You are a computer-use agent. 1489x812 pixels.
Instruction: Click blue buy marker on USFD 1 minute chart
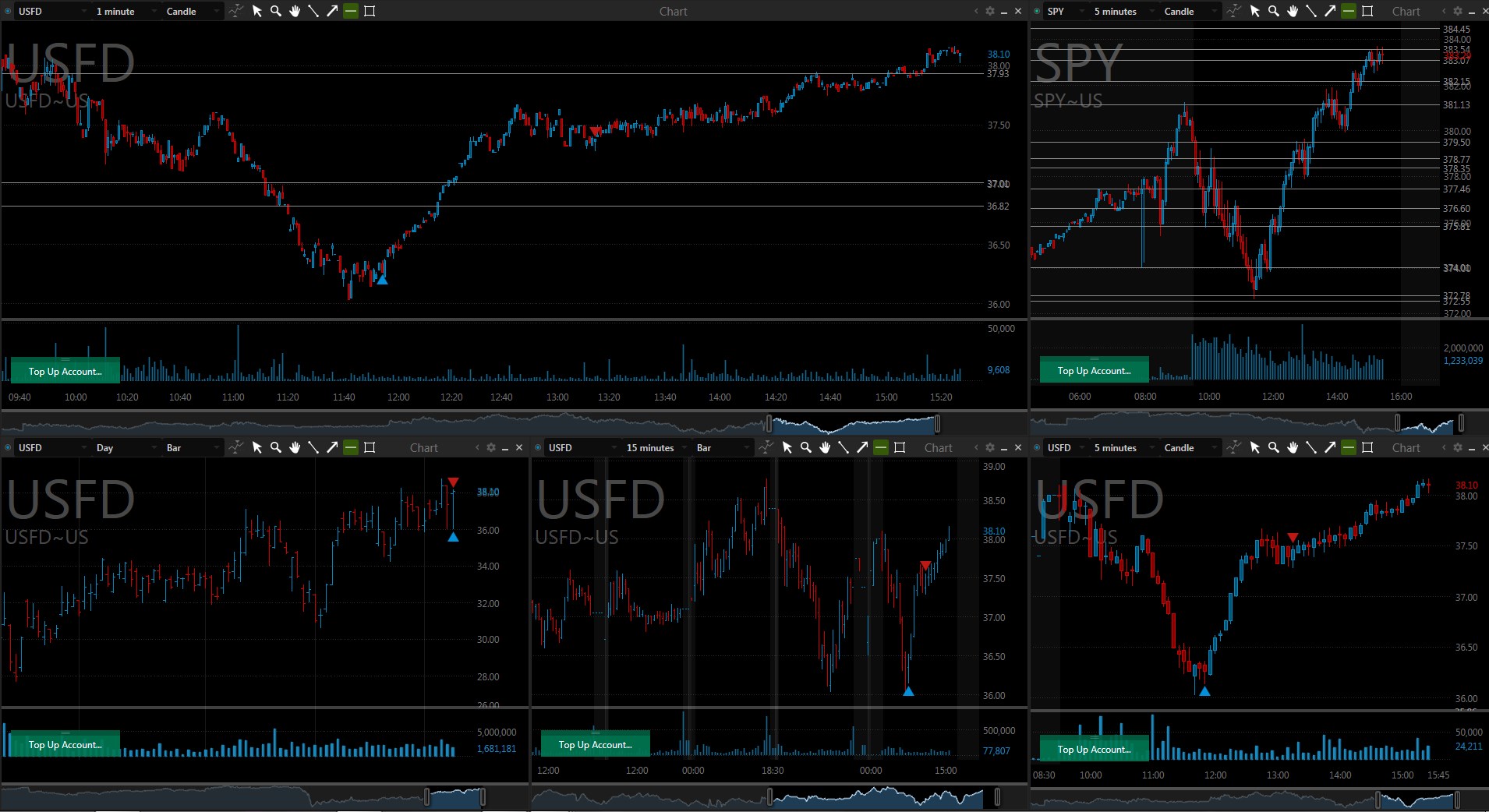(x=382, y=279)
